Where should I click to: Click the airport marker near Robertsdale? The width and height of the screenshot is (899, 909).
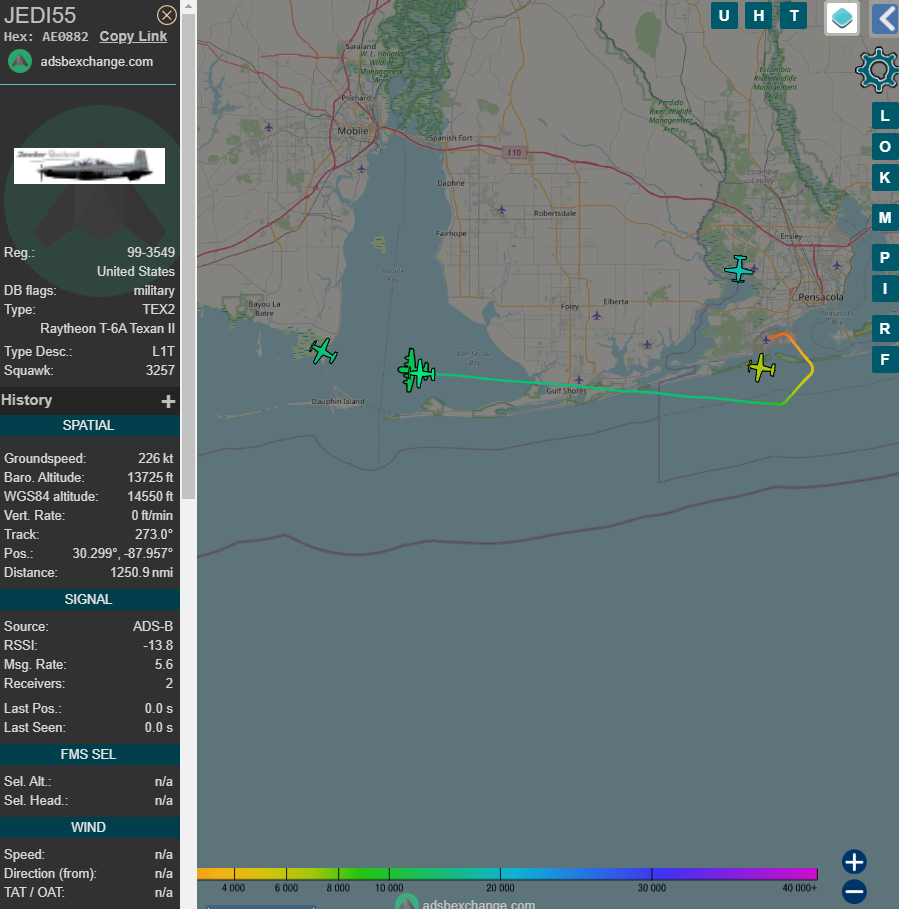coord(501,210)
